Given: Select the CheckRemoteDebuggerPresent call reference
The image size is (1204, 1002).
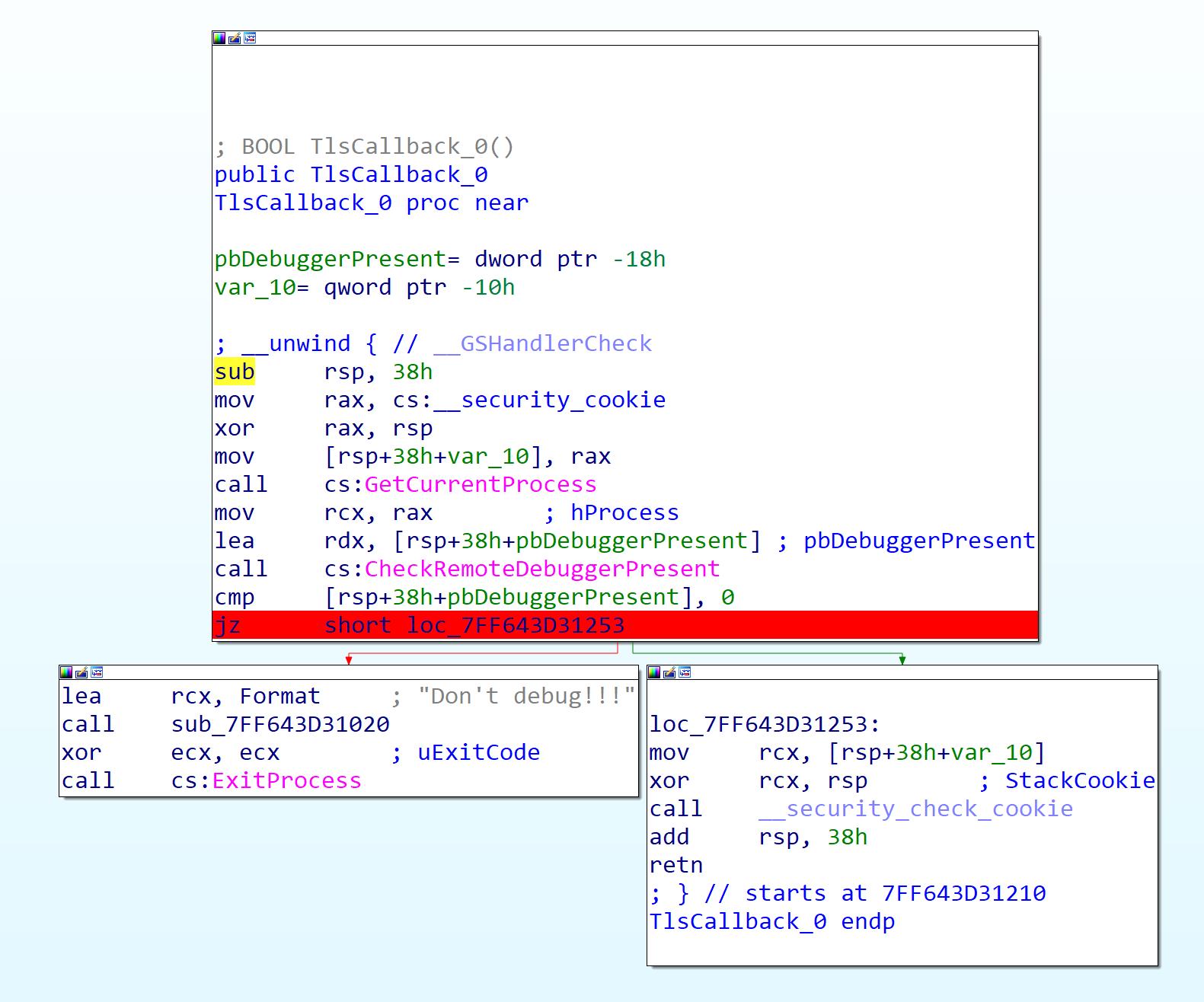Looking at the screenshot, I should point(541,569).
